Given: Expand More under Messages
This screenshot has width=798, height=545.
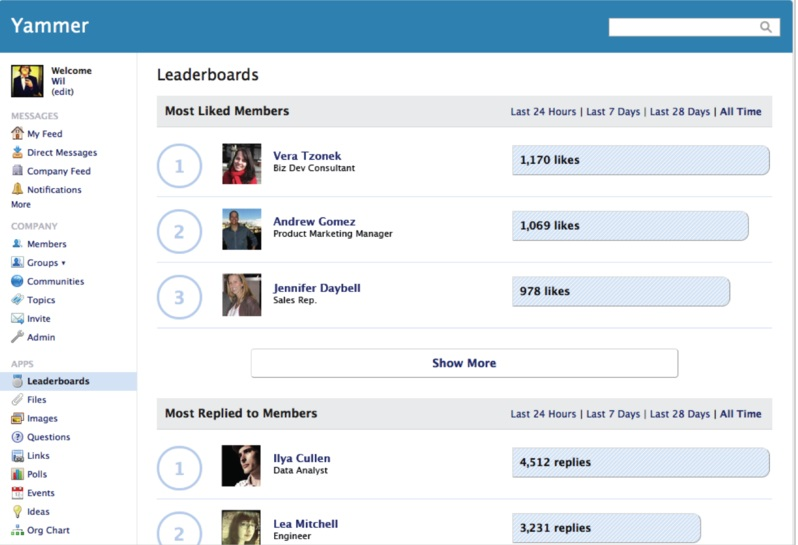Looking at the screenshot, I should pos(21,204).
